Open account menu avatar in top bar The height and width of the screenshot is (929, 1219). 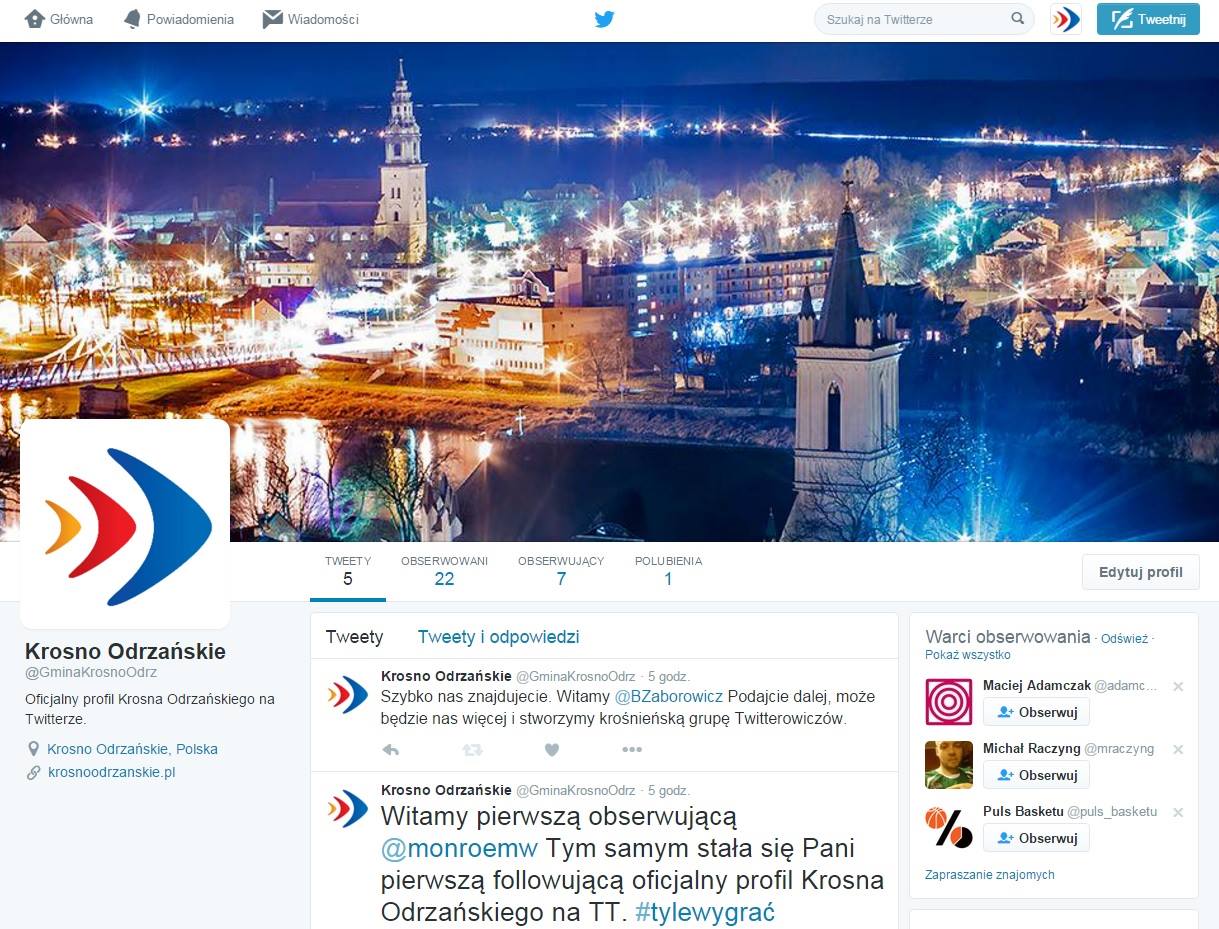(1066, 19)
